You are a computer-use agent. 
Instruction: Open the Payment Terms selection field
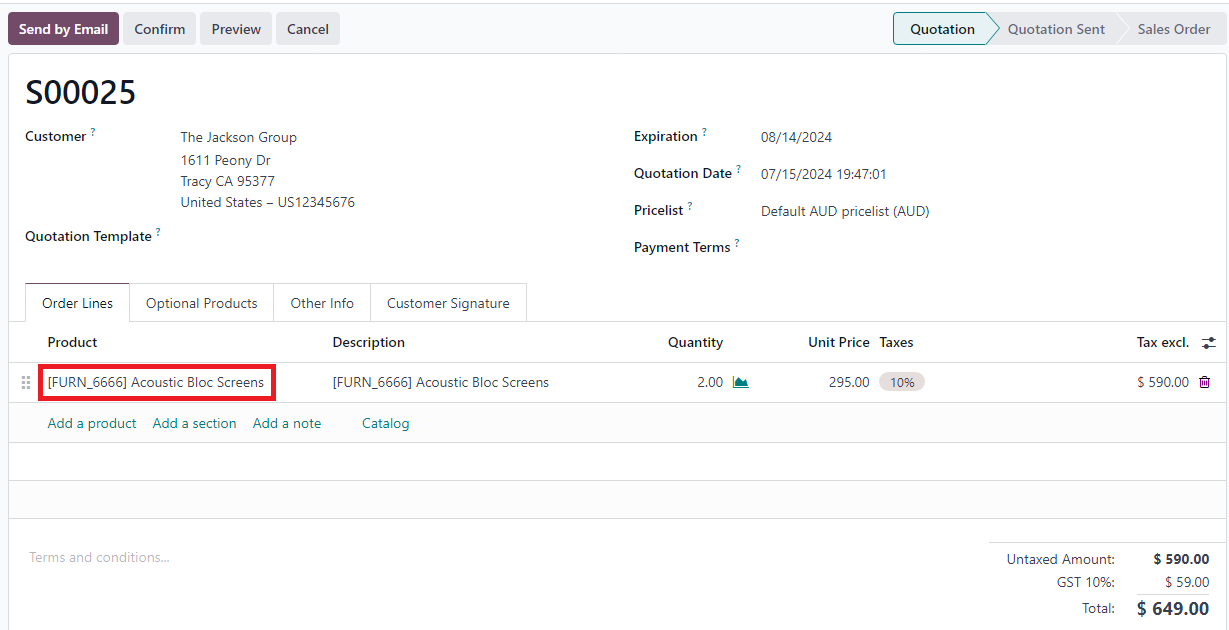[900, 247]
